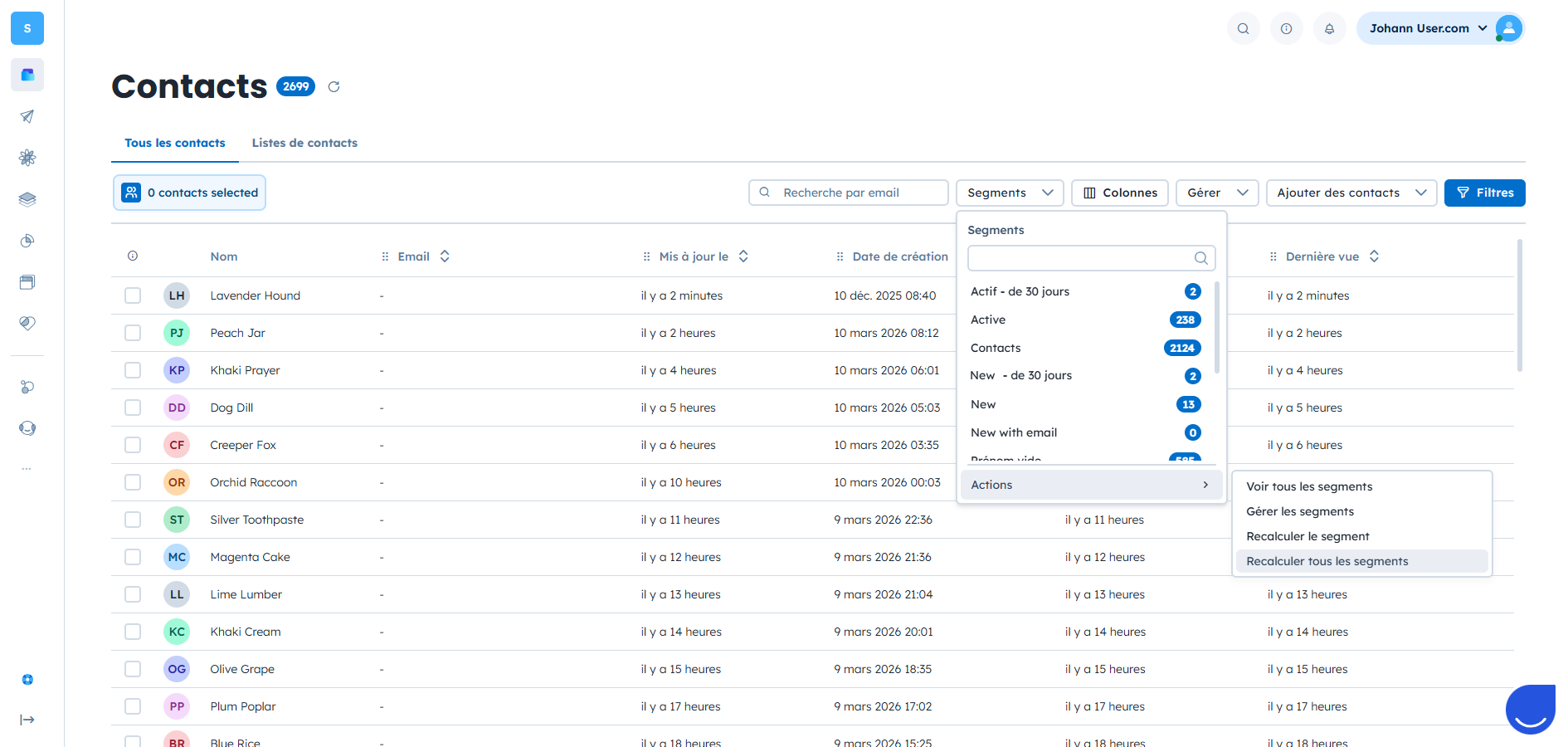The height and width of the screenshot is (747, 1568).
Task: Choose Voir tous les segments
Action: pos(1361,486)
